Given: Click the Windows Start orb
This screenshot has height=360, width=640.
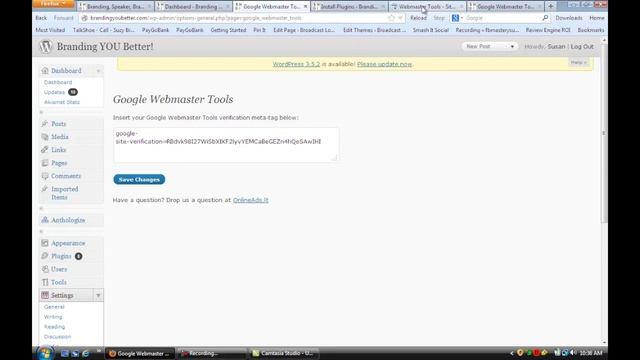Looking at the screenshot, I should click(45, 353).
